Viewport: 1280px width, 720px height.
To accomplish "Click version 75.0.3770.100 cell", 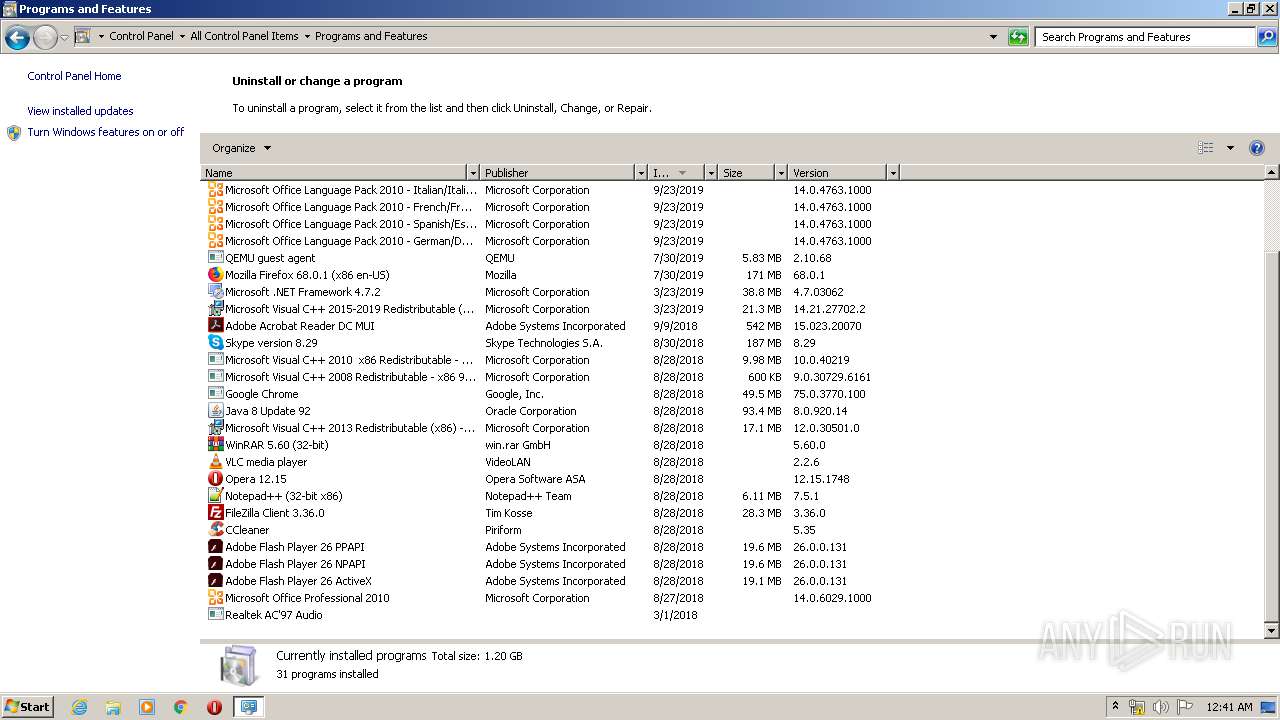I will click(829, 394).
